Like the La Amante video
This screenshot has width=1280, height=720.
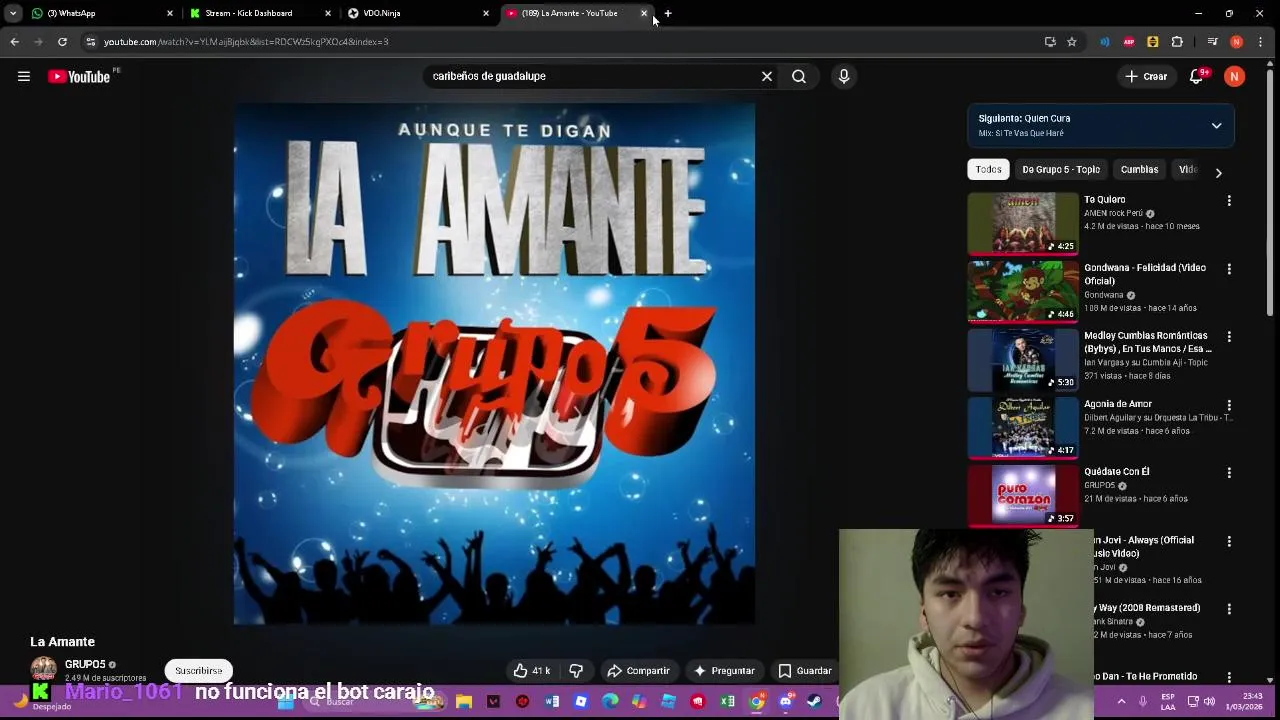coord(532,671)
